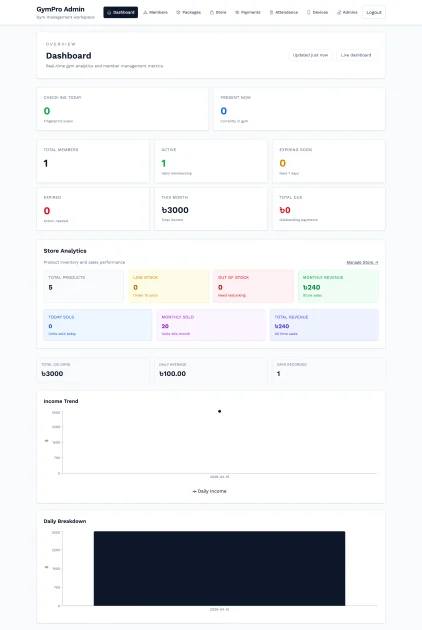422x630 pixels.
Task: Click the Active members value
Action: click(x=164, y=163)
